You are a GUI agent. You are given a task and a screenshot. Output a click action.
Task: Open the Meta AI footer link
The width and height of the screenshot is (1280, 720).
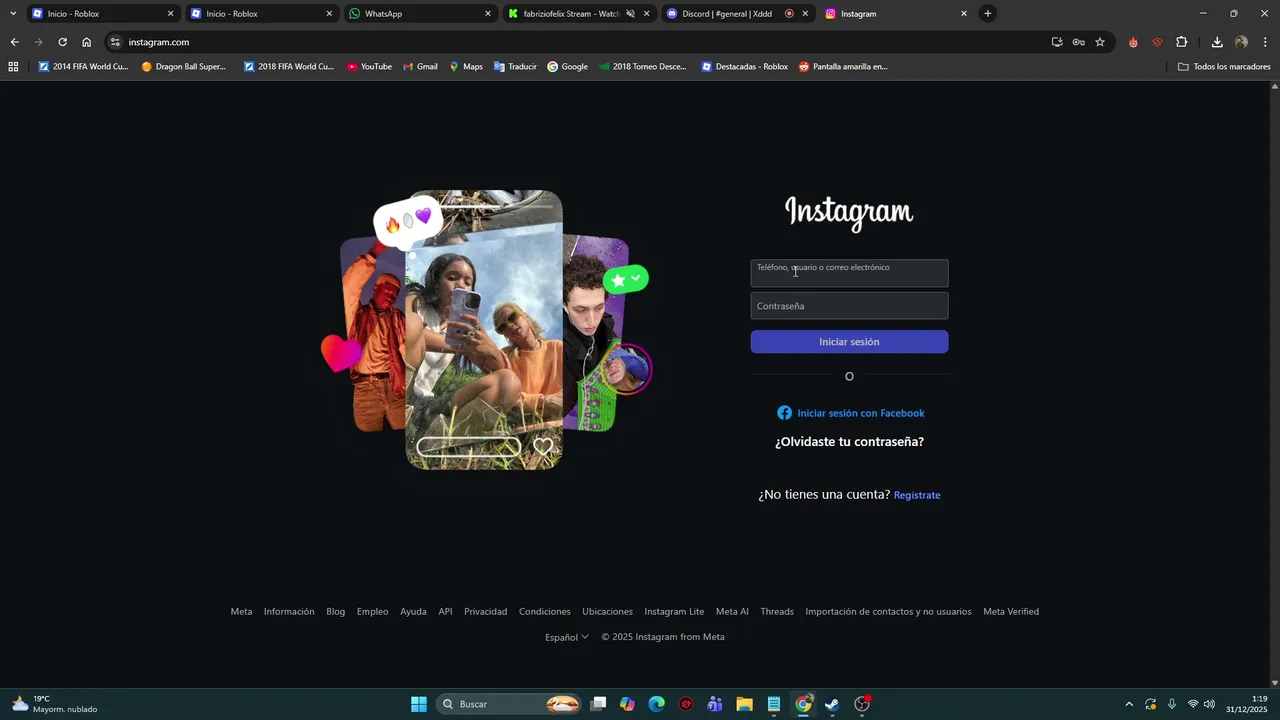pos(732,612)
